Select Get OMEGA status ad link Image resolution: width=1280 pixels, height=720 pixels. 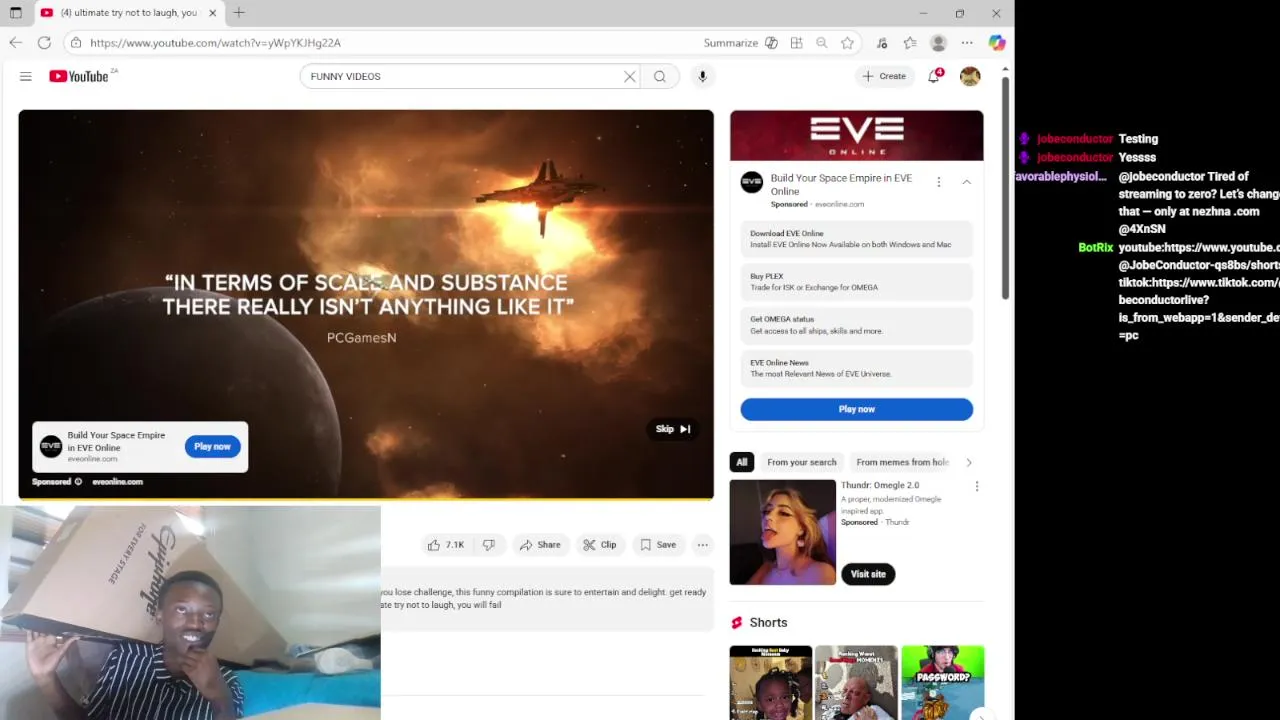(x=856, y=325)
